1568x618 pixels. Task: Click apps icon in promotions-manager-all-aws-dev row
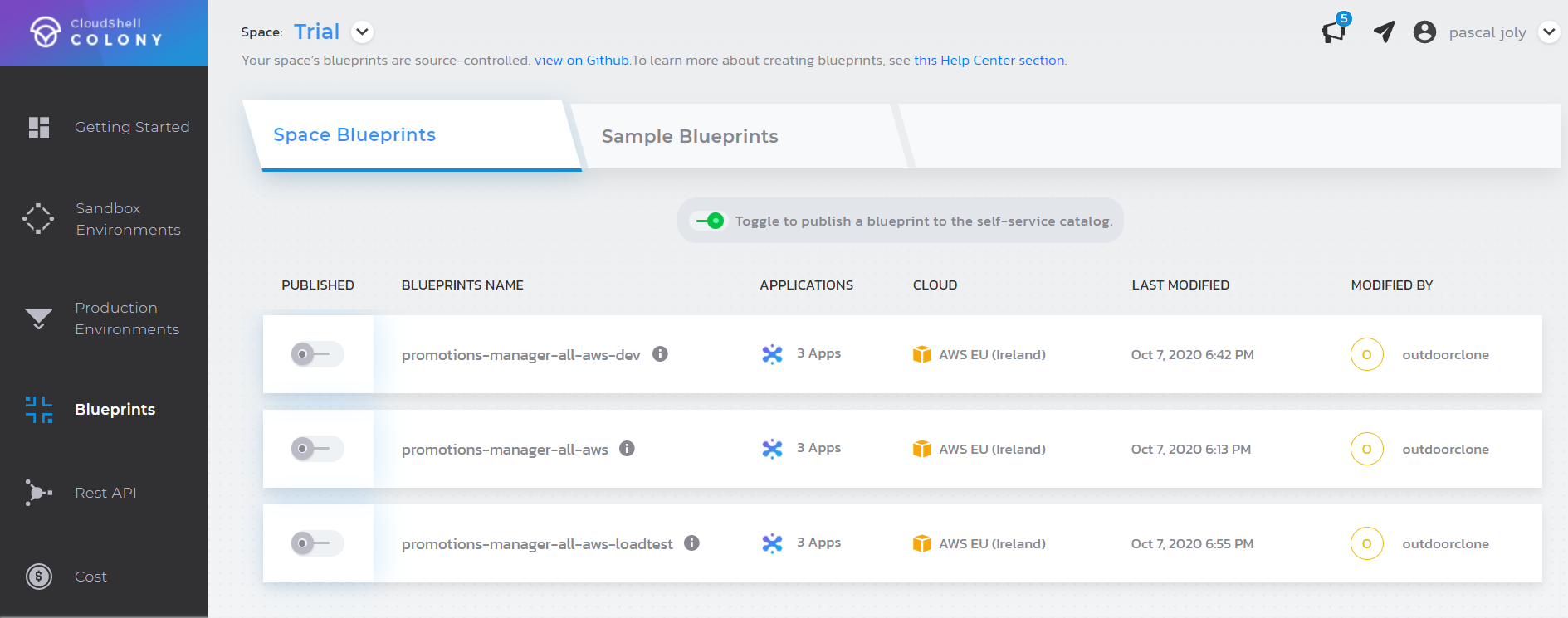pos(772,354)
